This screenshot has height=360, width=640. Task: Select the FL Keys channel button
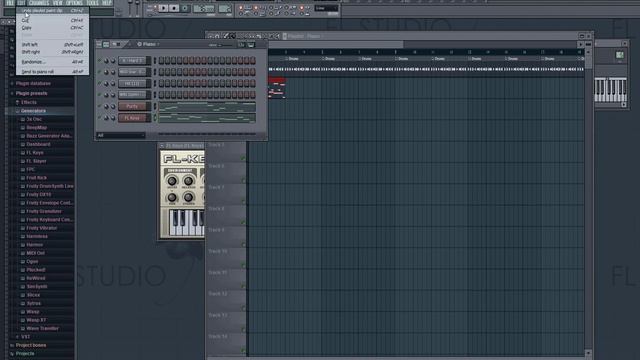[x=132, y=118]
